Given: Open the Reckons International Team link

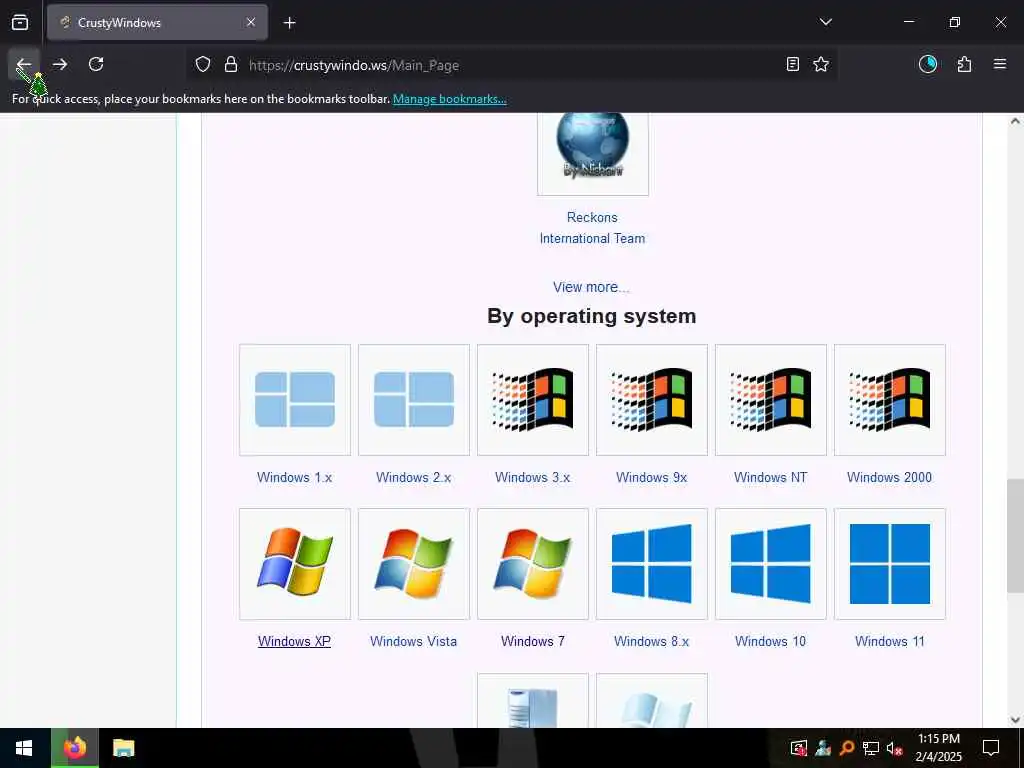Looking at the screenshot, I should [x=592, y=228].
